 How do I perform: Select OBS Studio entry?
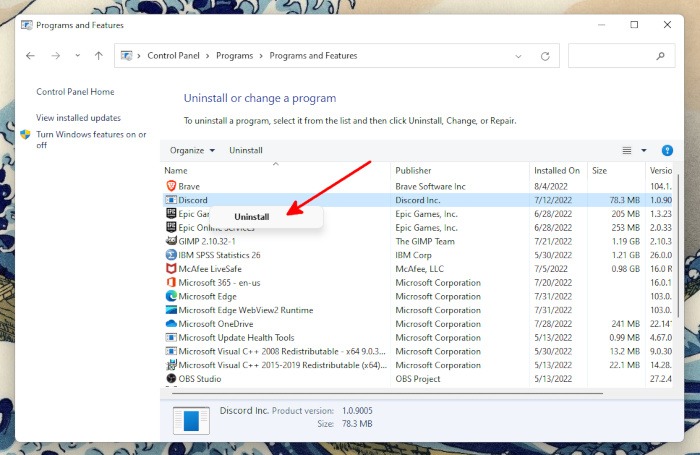coord(200,379)
